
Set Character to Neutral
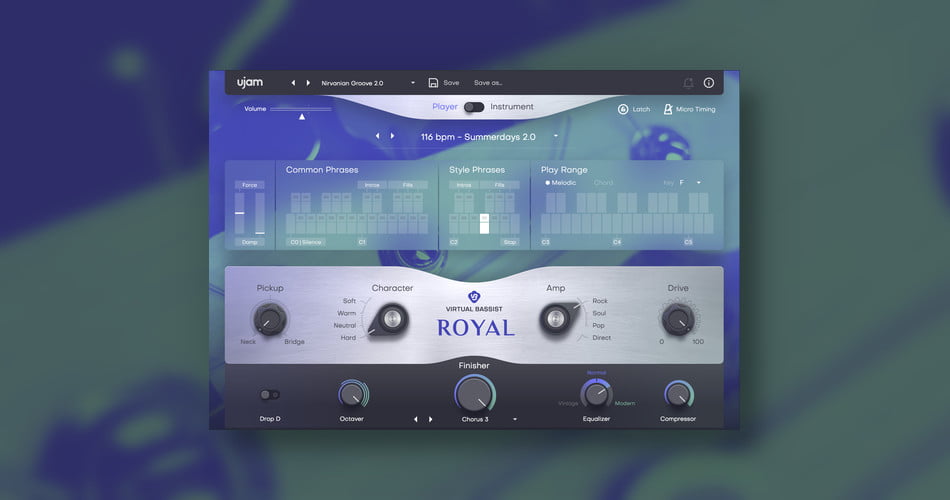click(345, 325)
